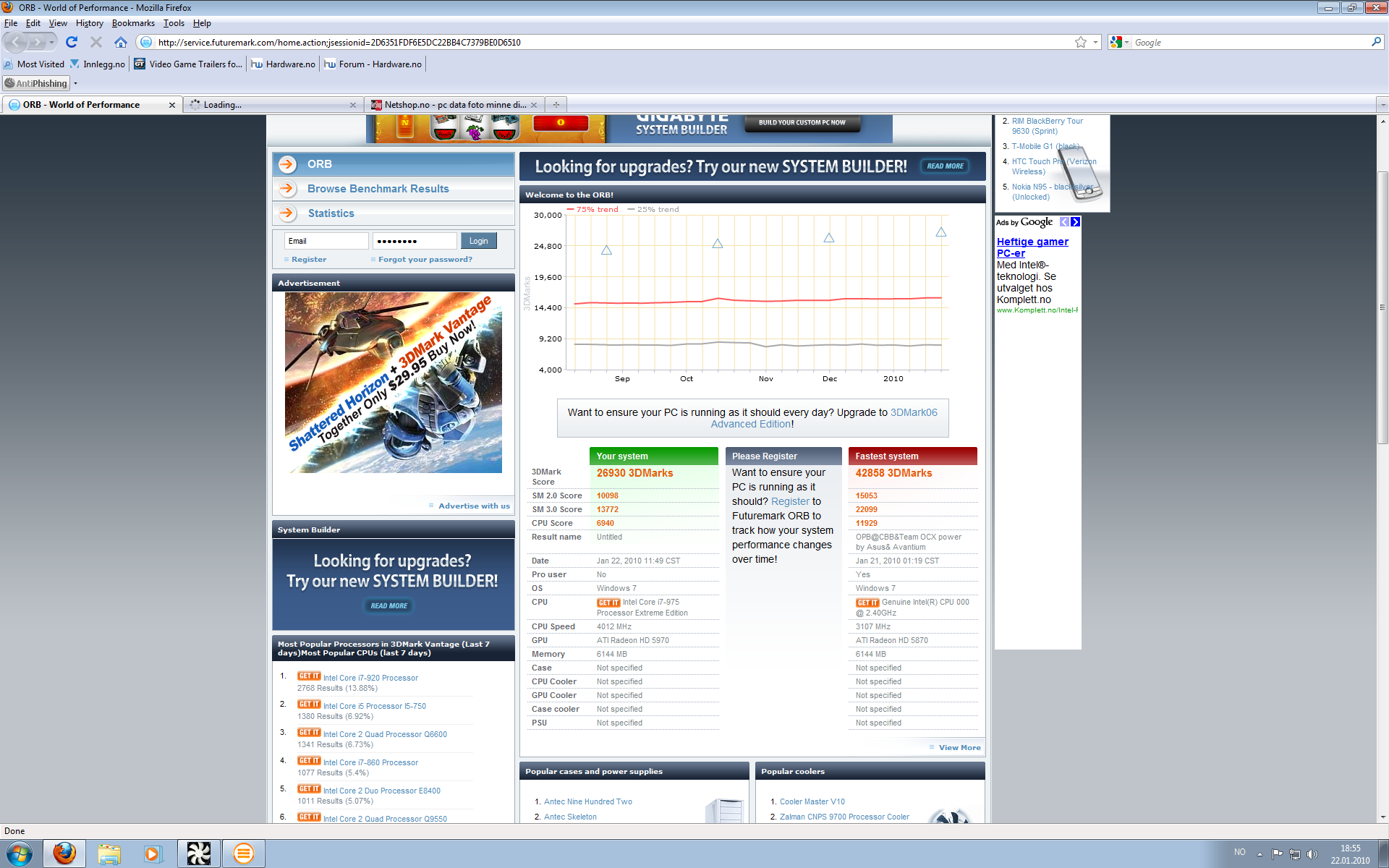The height and width of the screenshot is (868, 1389).
Task: Click READ MORE in top upgrade banner
Action: (946, 166)
